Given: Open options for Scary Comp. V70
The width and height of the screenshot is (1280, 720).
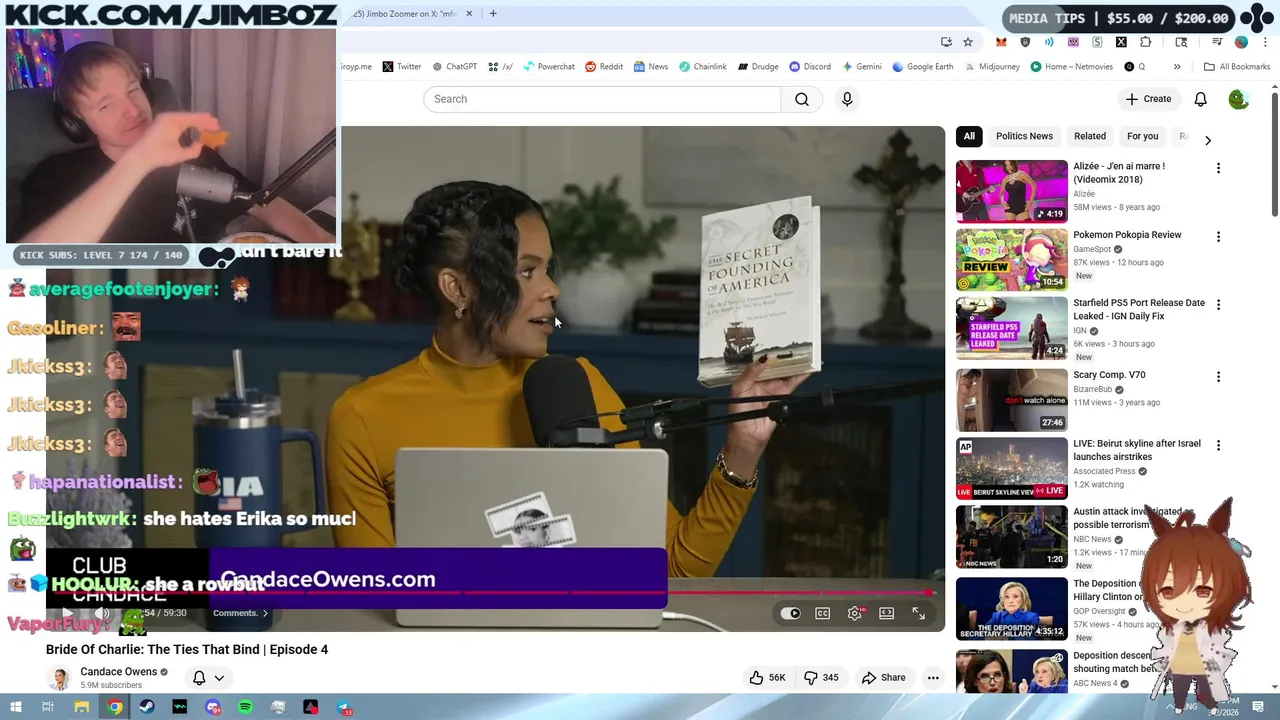Looking at the screenshot, I should pos(1218,377).
